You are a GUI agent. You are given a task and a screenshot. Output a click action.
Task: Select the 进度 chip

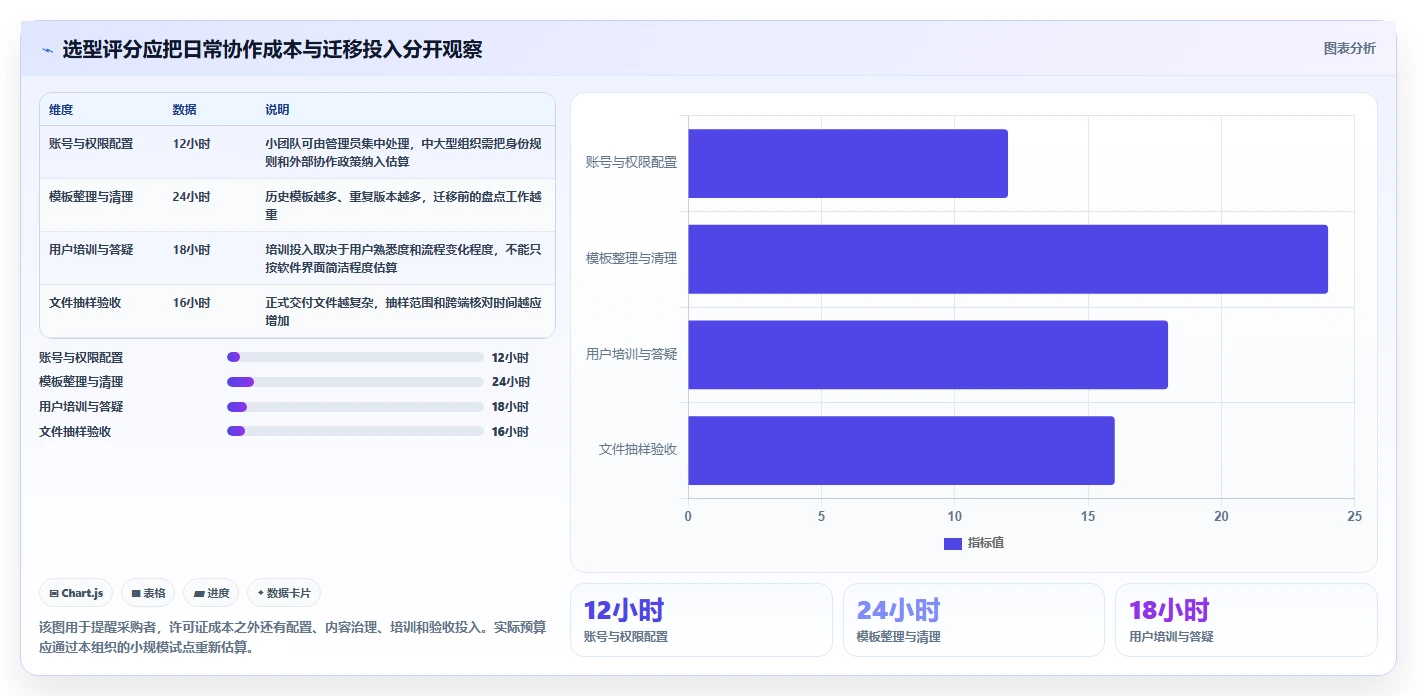(211, 593)
